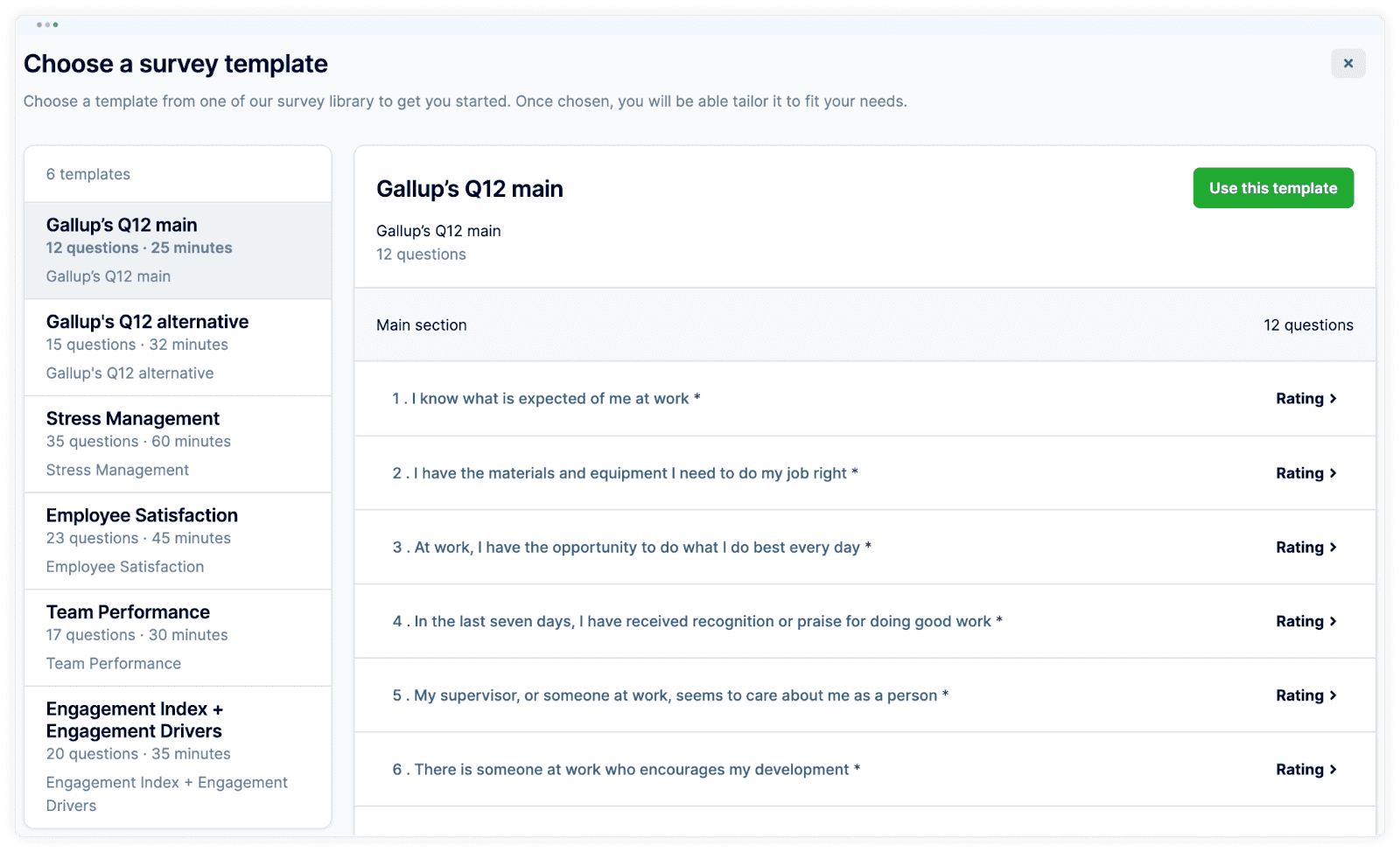
Task: Close the survey template dialog
Action: coord(1347,63)
